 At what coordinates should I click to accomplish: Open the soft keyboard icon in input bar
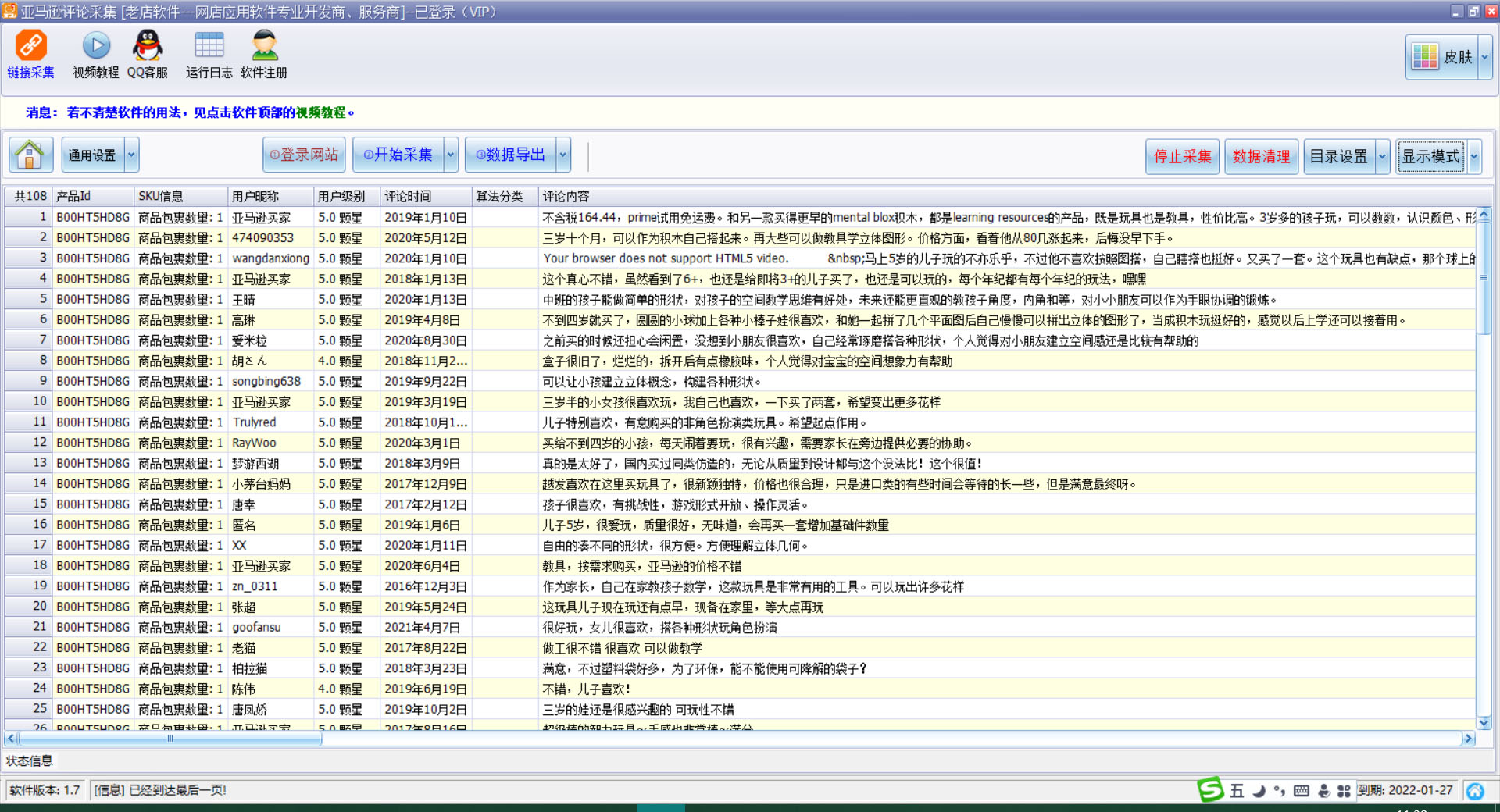point(1302,791)
